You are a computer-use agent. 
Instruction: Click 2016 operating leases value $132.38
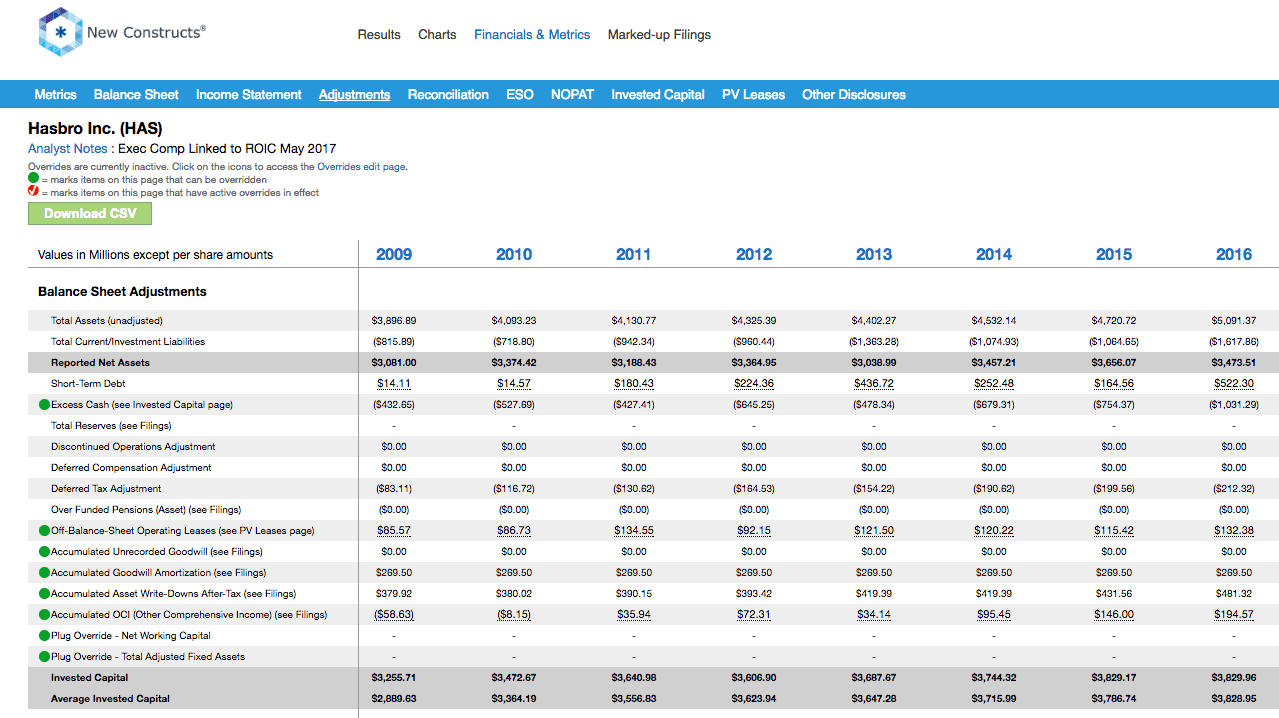(x=1234, y=531)
